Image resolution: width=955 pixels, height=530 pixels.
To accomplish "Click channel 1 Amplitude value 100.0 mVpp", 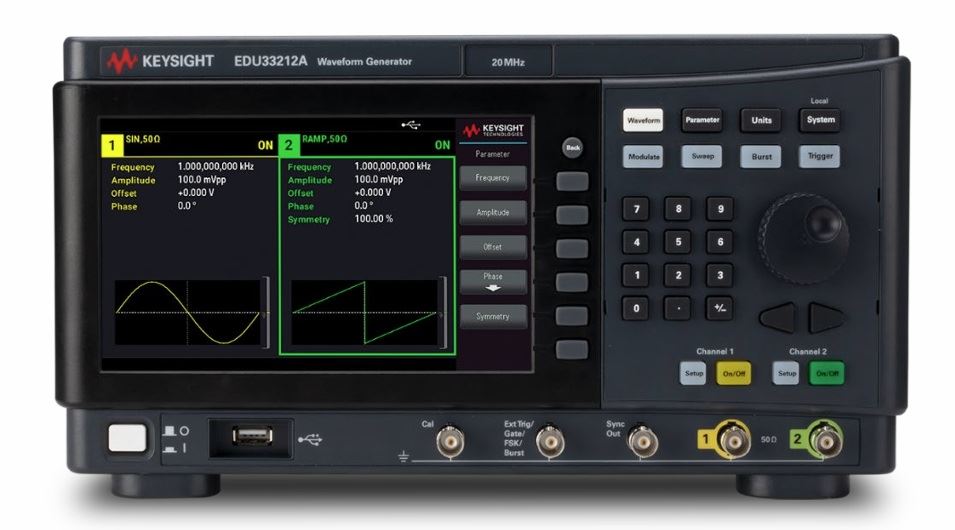I will pos(202,180).
